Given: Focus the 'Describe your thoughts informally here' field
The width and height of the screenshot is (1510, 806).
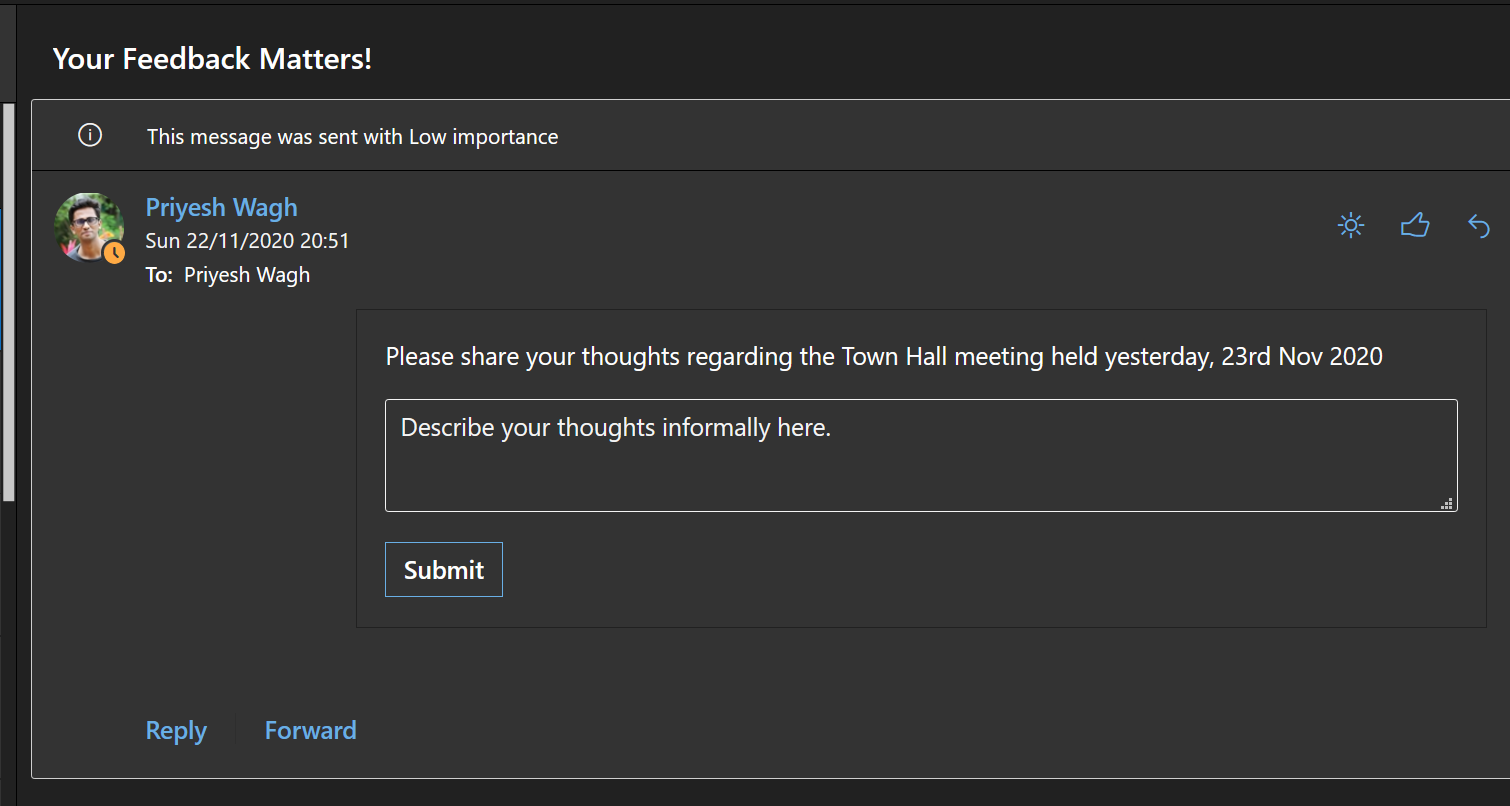Looking at the screenshot, I should pos(921,456).
